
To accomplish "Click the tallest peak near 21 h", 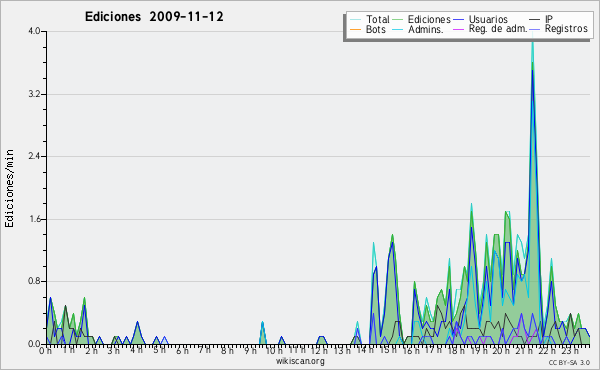I will [532, 42].
